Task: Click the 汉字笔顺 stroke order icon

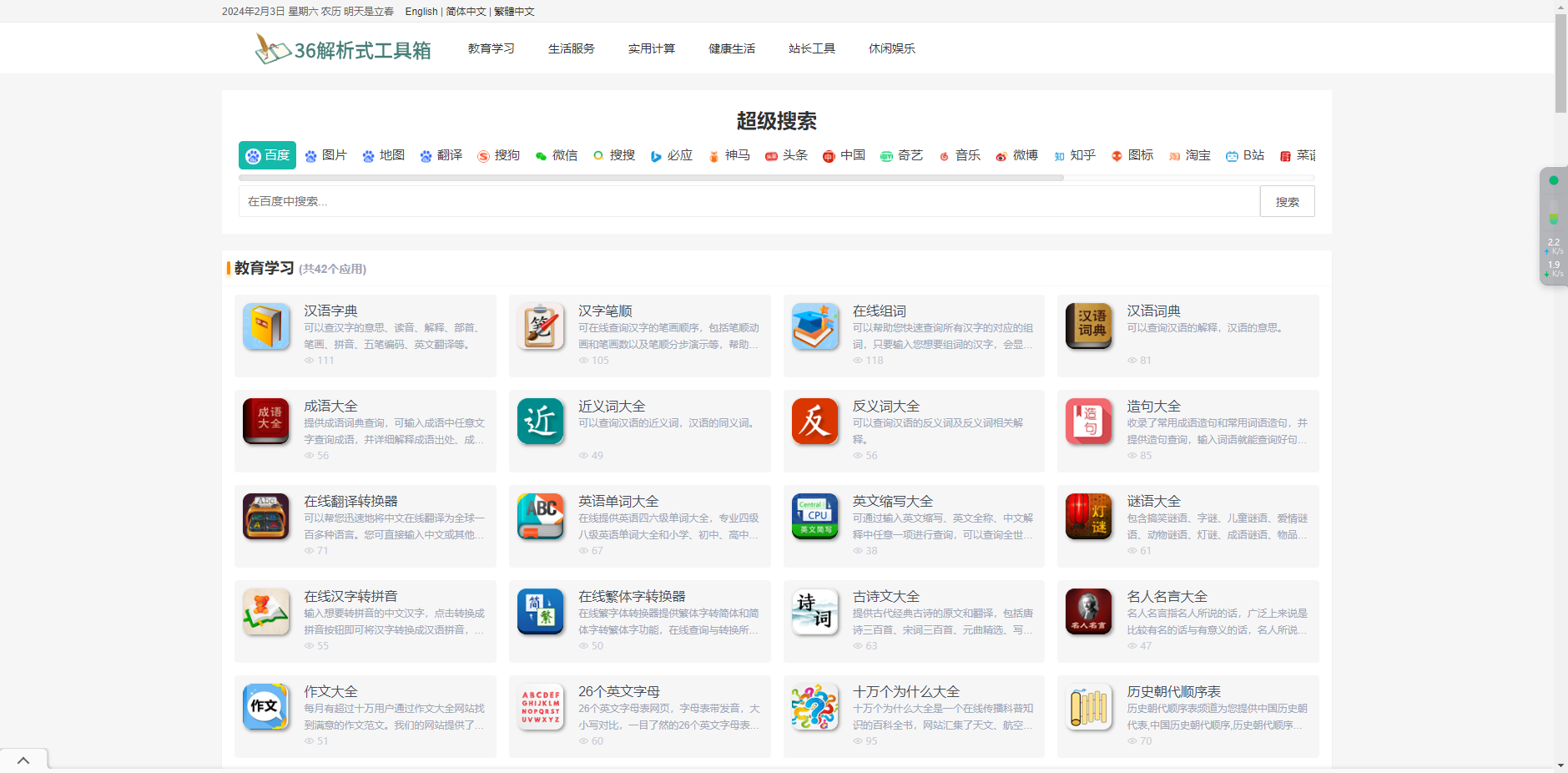Action: click(x=540, y=326)
